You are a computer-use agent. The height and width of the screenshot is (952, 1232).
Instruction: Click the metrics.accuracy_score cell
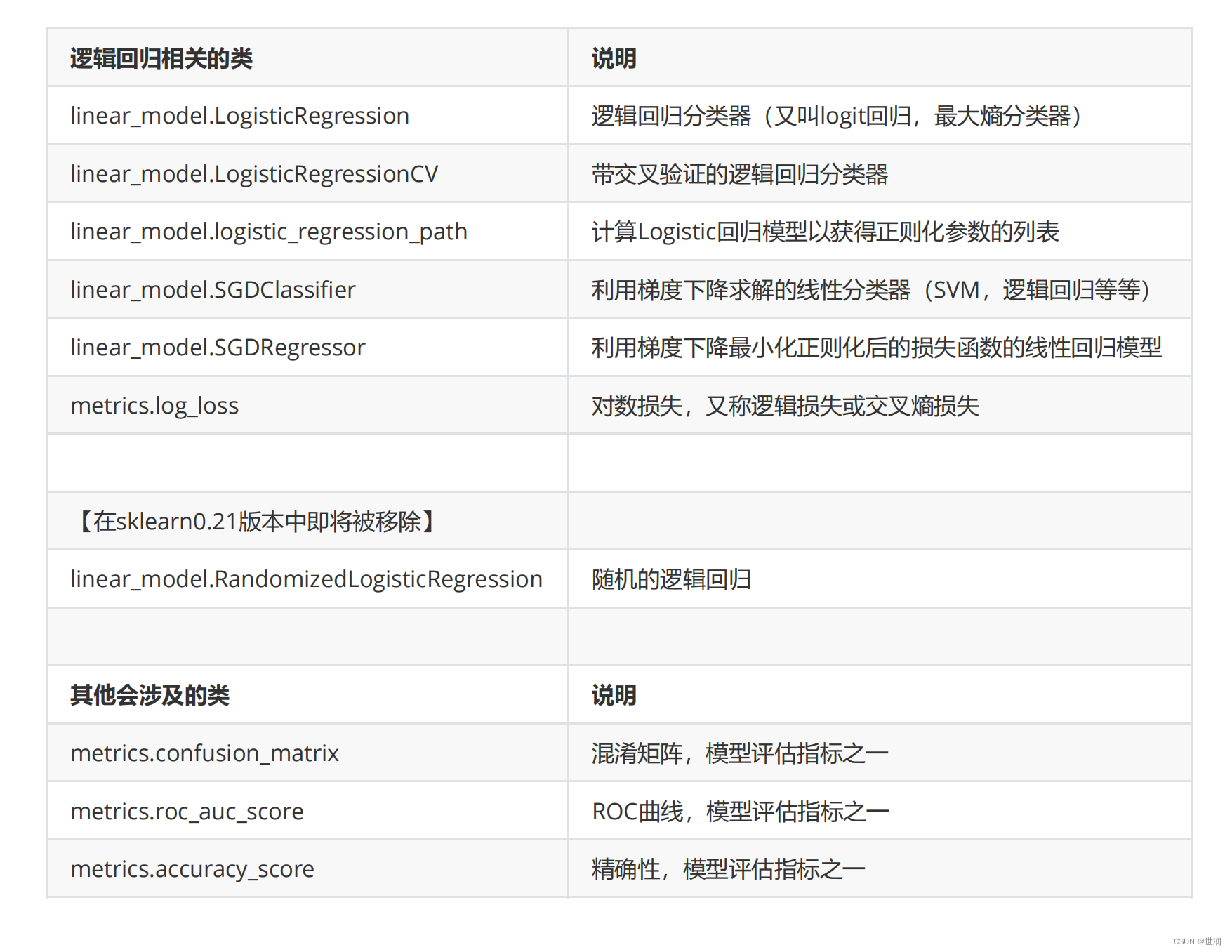307,868
